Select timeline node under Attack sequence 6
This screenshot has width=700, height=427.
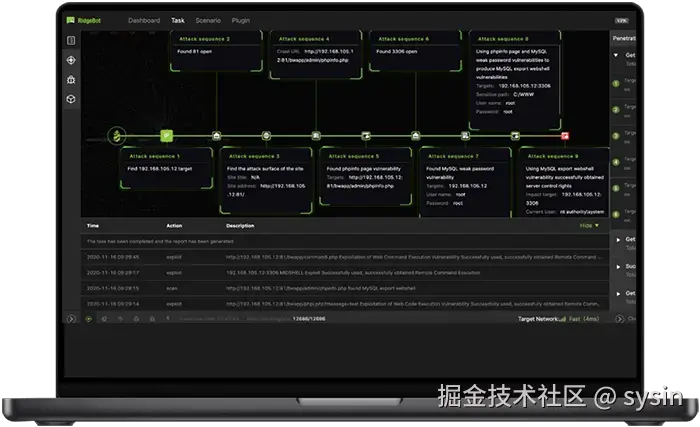point(416,135)
